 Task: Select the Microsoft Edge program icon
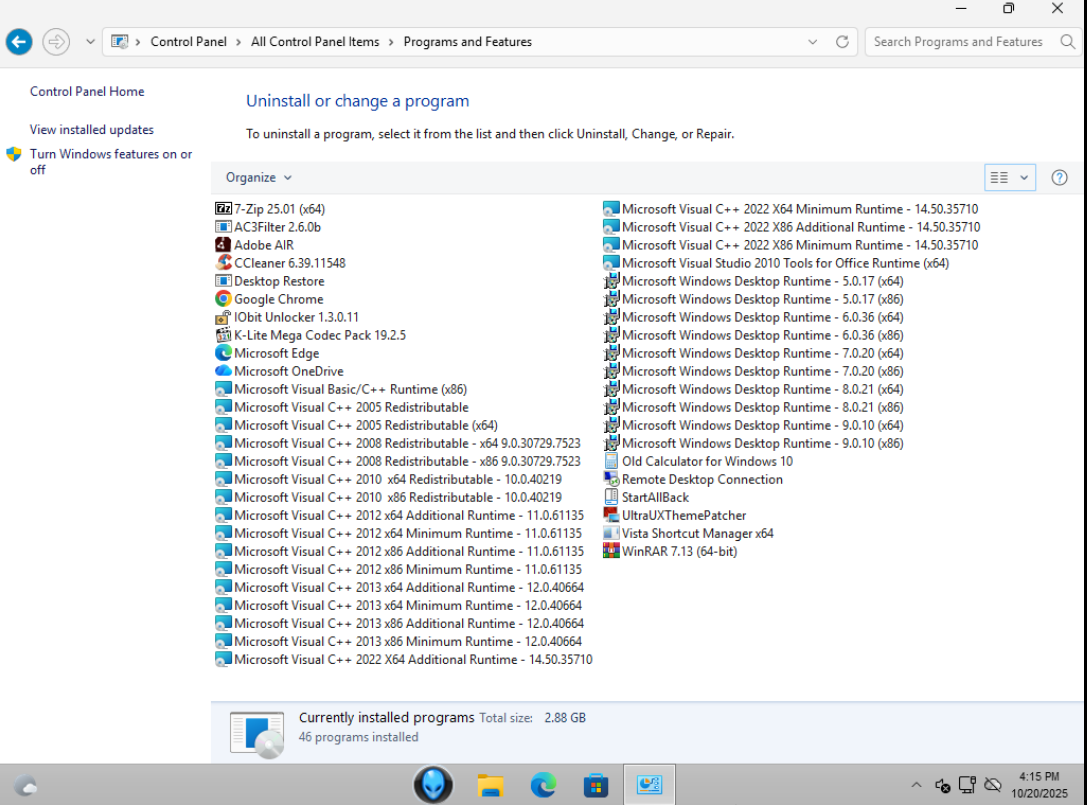(223, 353)
